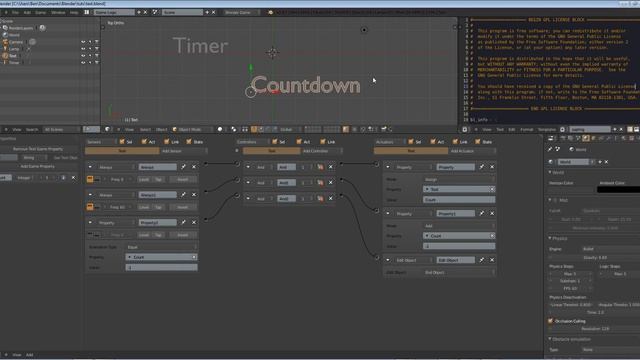Mark the second And controller priority icon
The height and width of the screenshot is (360, 640).
(320, 182)
